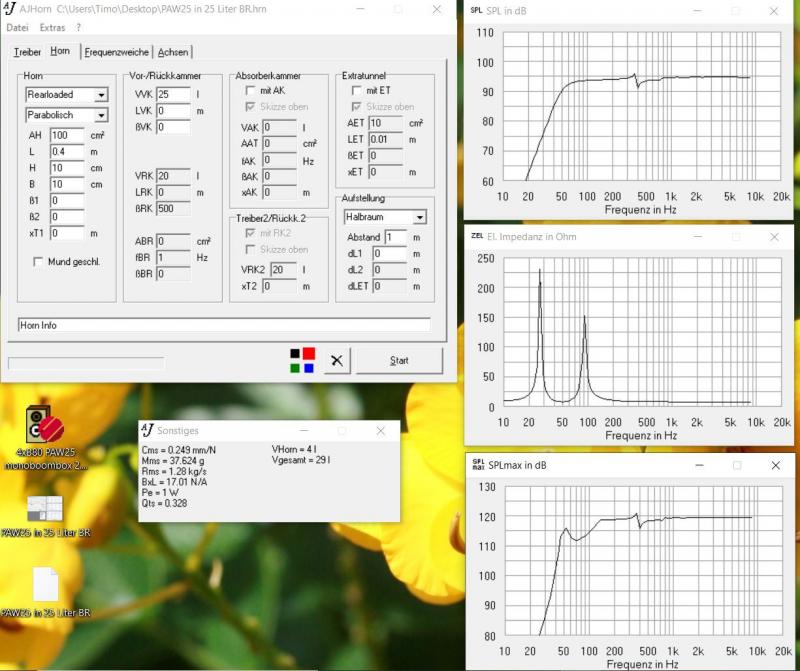Click the four colored squares icon
Screen dimensions: 800x671
point(302,360)
